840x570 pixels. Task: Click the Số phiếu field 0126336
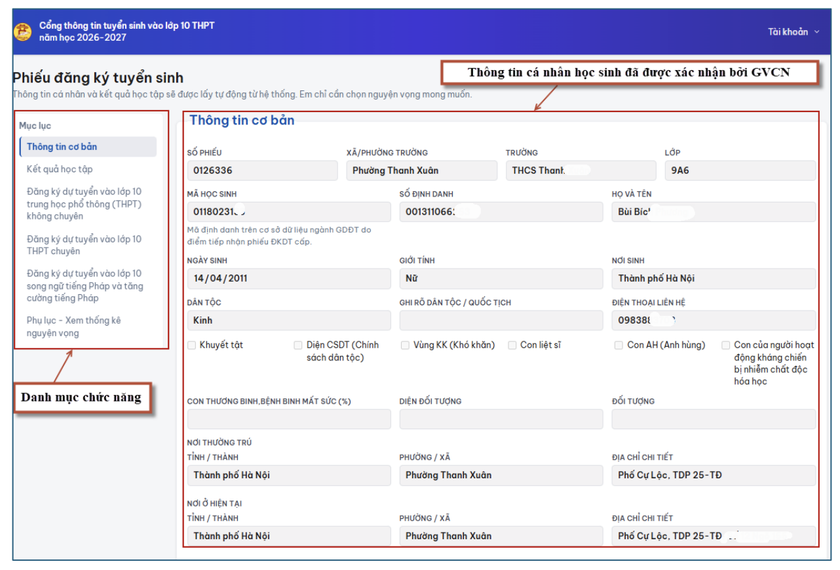(262, 171)
